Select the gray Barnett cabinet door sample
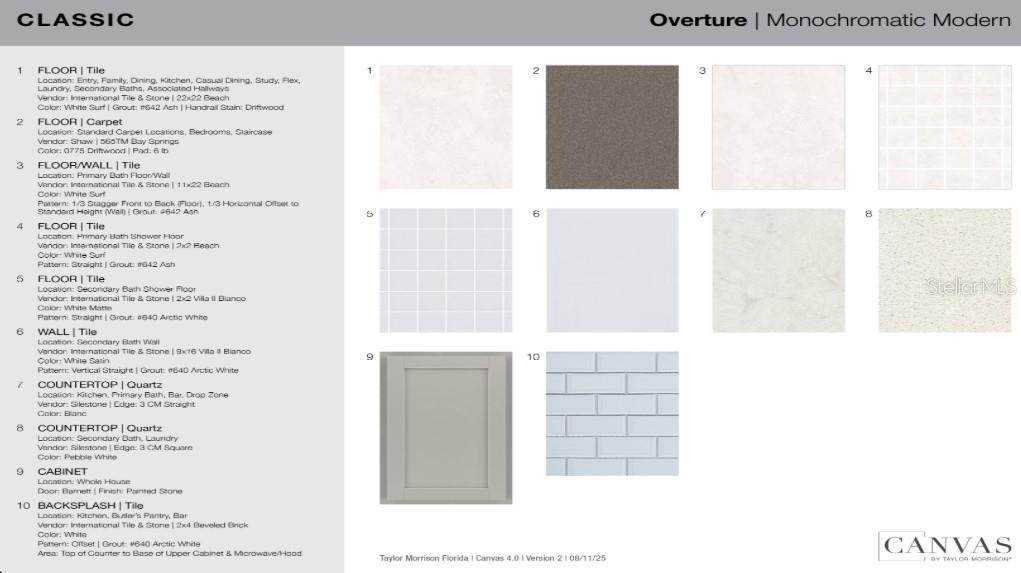Viewport: 1021px width, 573px height. (445, 427)
